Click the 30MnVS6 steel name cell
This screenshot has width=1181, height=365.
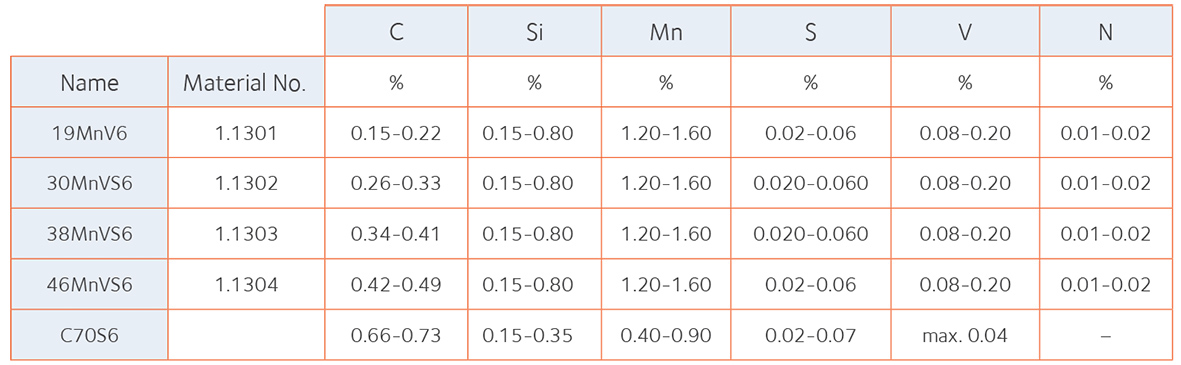(89, 183)
